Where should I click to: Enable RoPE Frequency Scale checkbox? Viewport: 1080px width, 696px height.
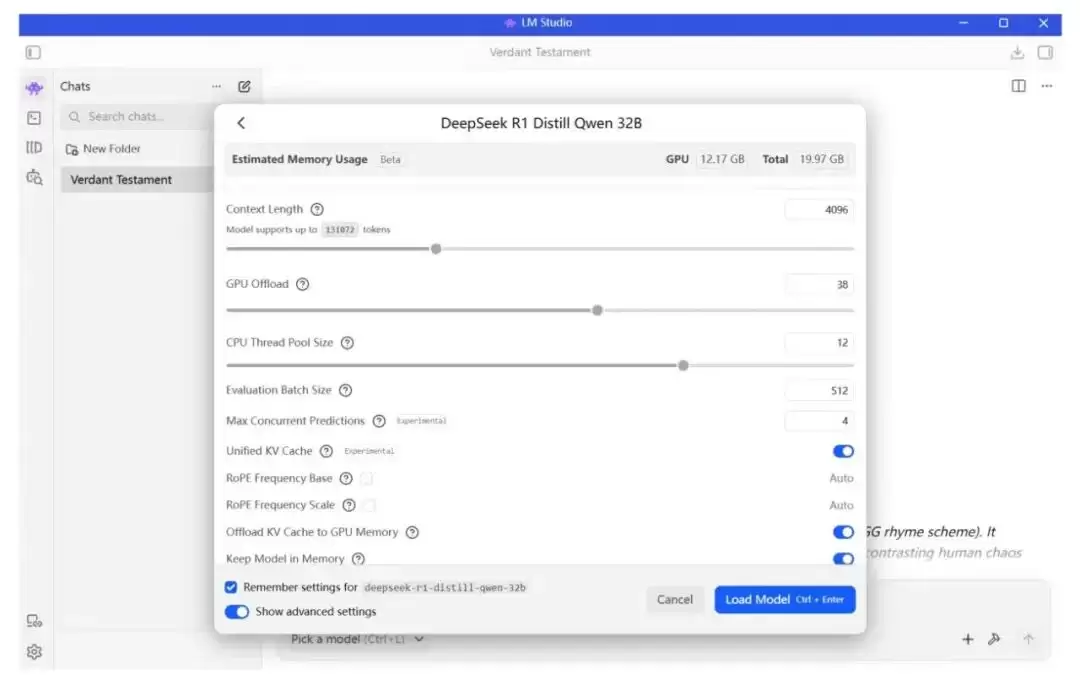(x=370, y=505)
